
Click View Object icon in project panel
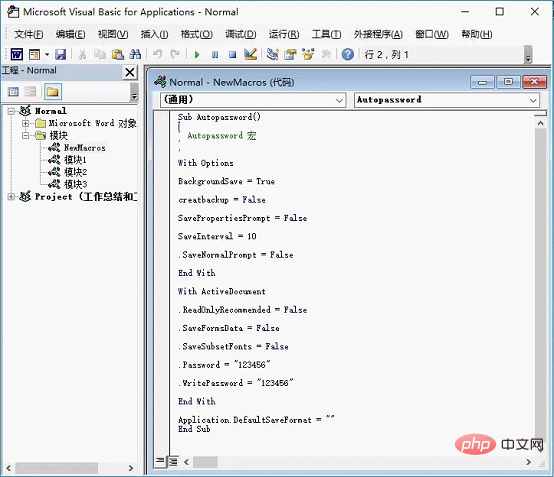tap(30, 92)
